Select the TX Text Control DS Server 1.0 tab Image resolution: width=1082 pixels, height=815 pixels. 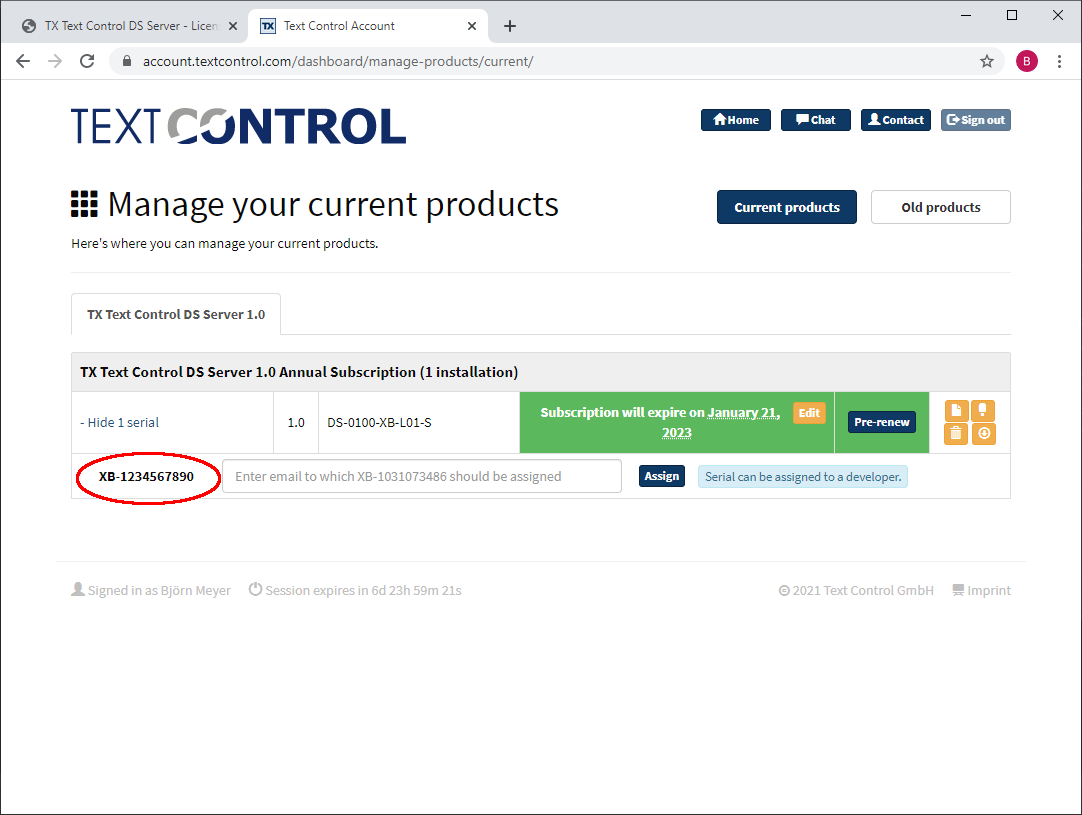176,315
